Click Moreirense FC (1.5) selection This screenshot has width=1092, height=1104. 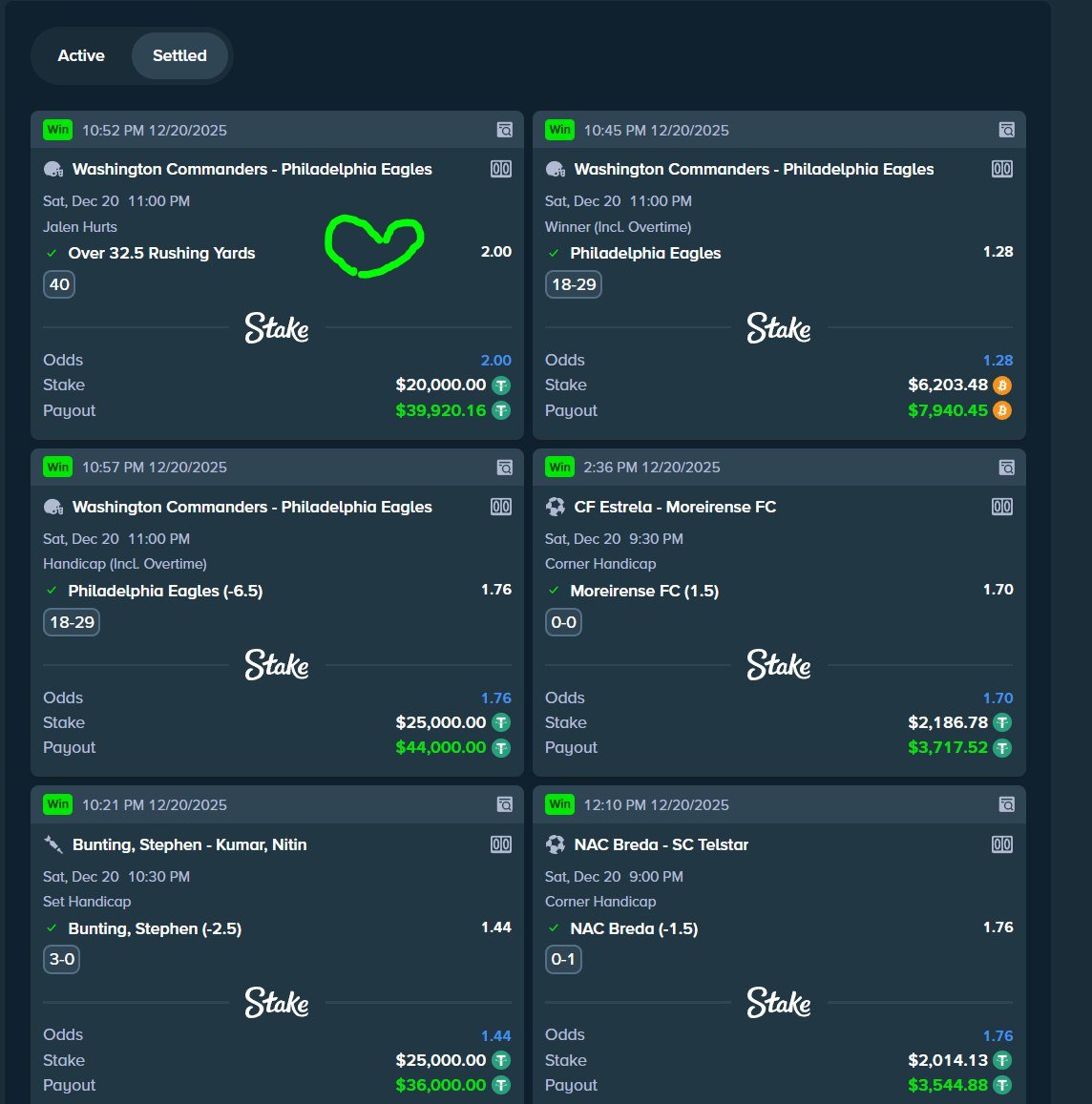(x=644, y=591)
